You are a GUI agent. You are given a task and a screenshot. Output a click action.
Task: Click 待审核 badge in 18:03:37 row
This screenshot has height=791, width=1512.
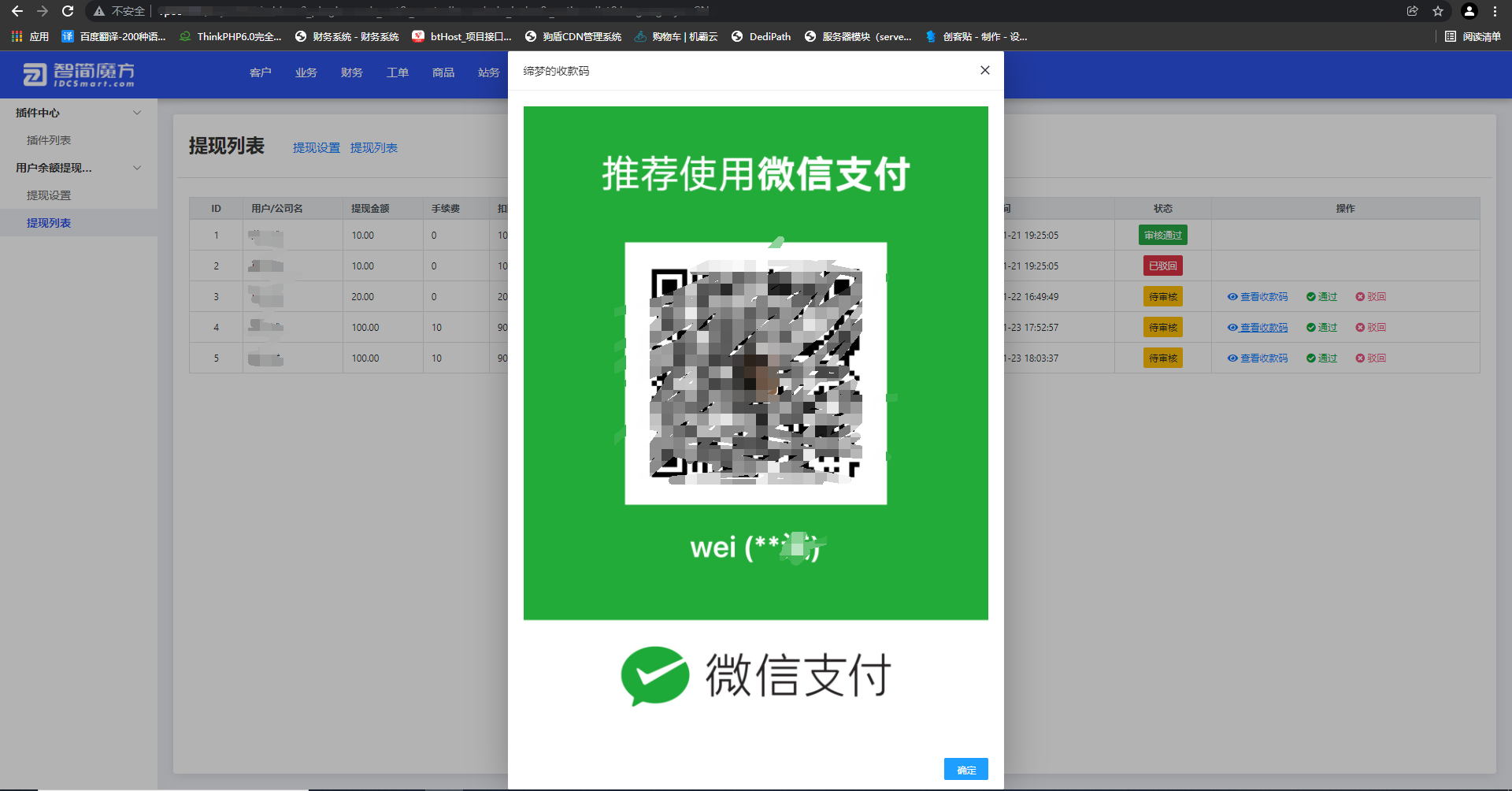[1162, 358]
